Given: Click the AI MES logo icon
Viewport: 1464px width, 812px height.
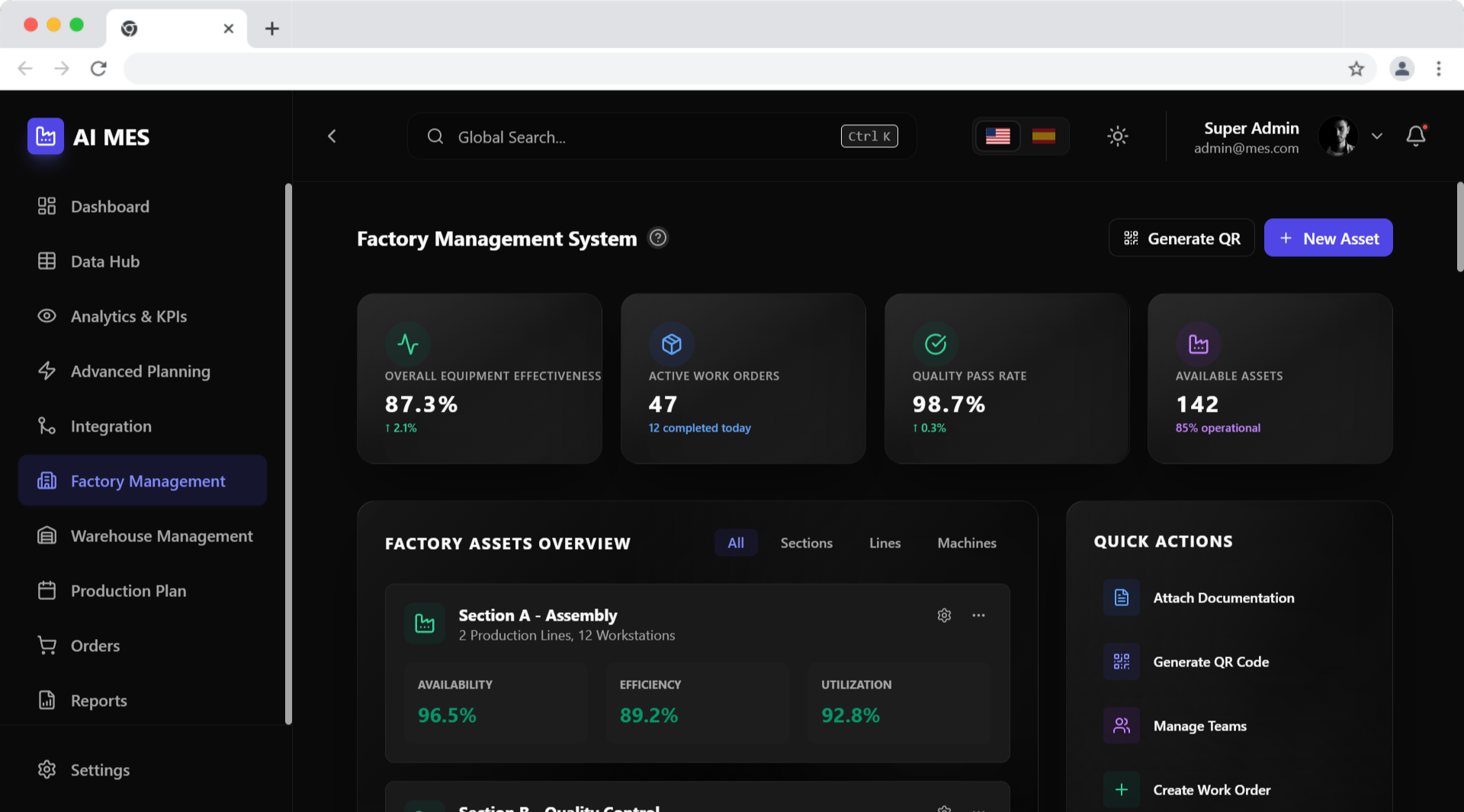Looking at the screenshot, I should 46,136.
